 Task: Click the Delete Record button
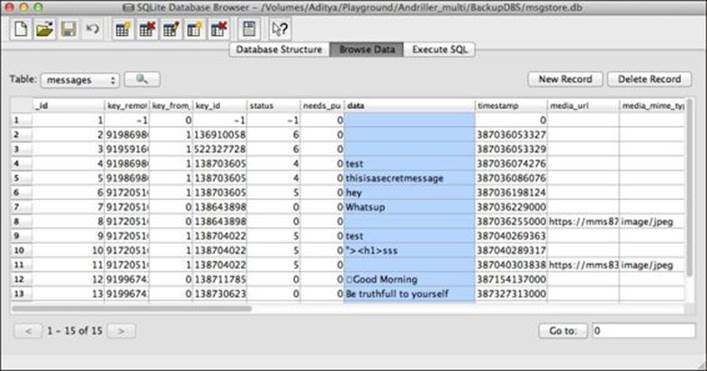coord(649,79)
